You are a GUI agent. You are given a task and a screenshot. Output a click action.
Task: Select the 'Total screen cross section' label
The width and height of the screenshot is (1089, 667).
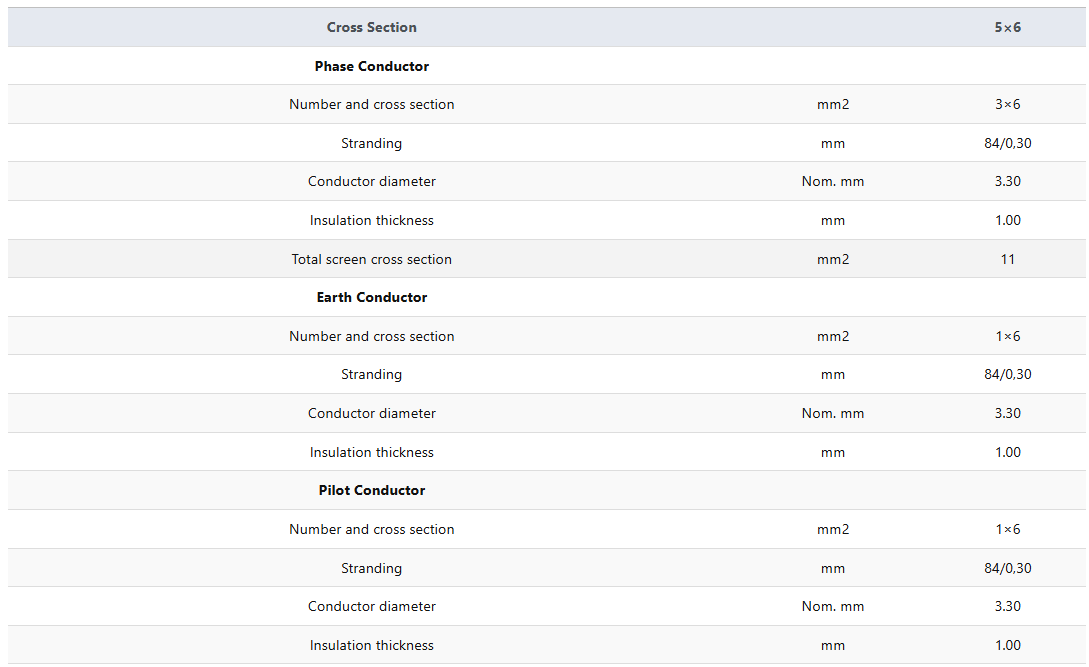tap(372, 259)
